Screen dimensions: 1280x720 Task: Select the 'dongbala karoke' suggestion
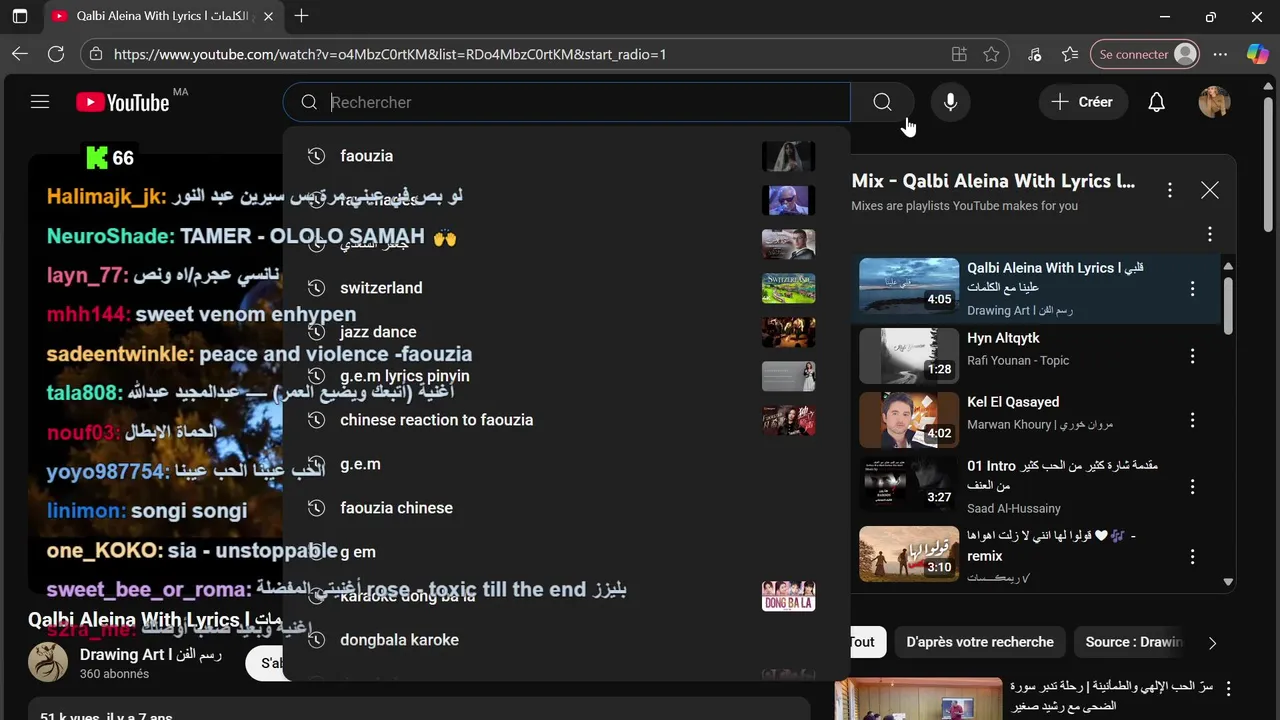pos(566,640)
